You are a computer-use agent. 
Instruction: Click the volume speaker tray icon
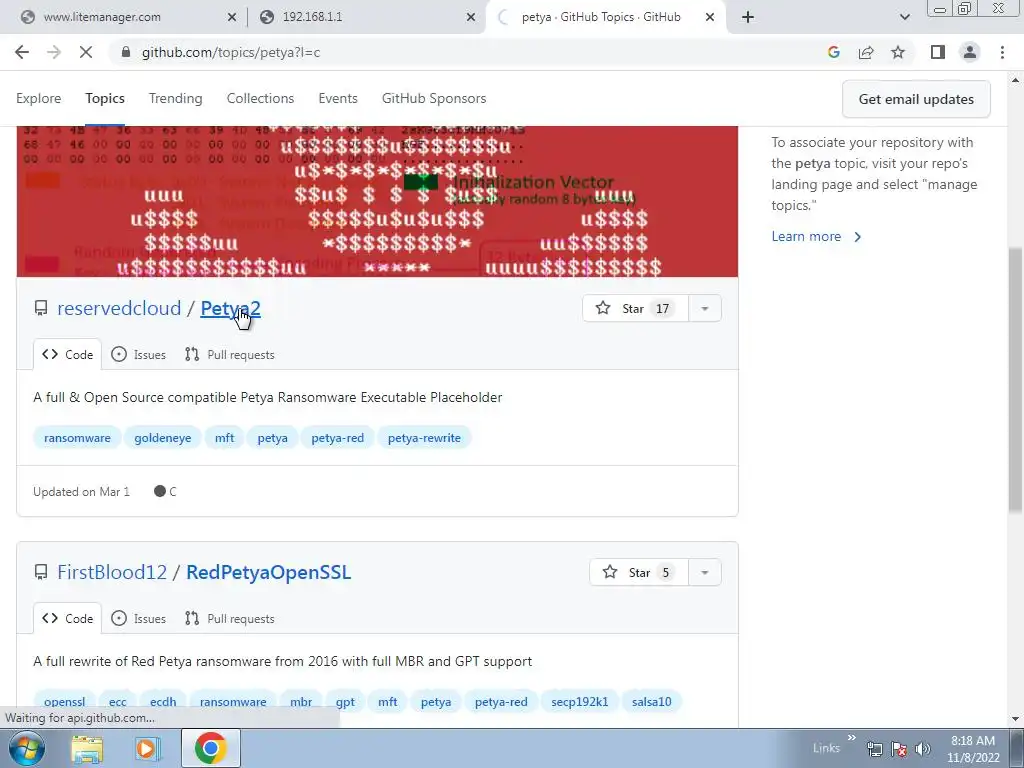point(923,748)
